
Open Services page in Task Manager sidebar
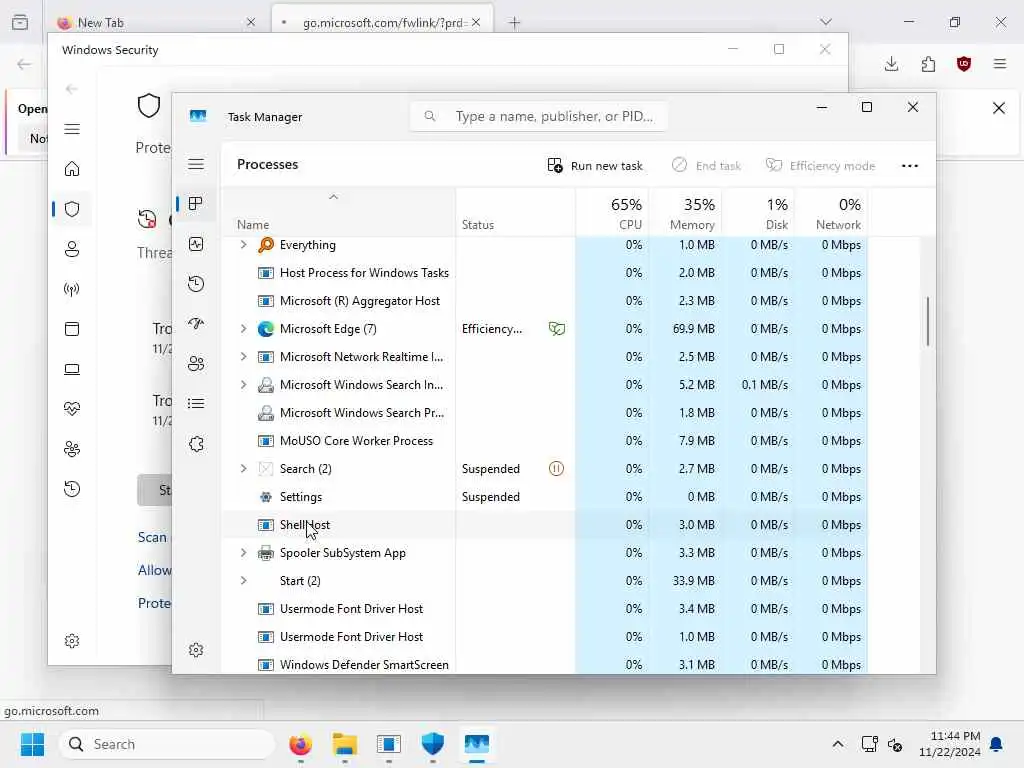(x=196, y=444)
